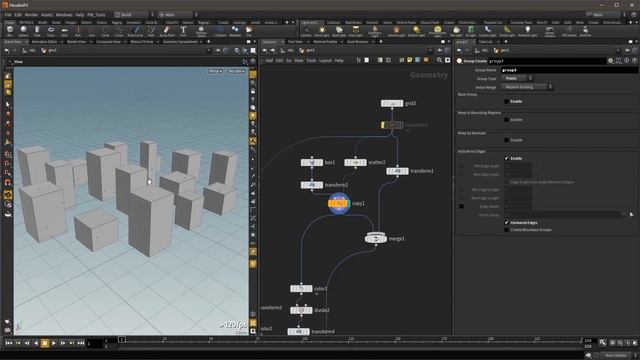Select the Metaball shelf tool
640x360 pixels.
[235, 31]
